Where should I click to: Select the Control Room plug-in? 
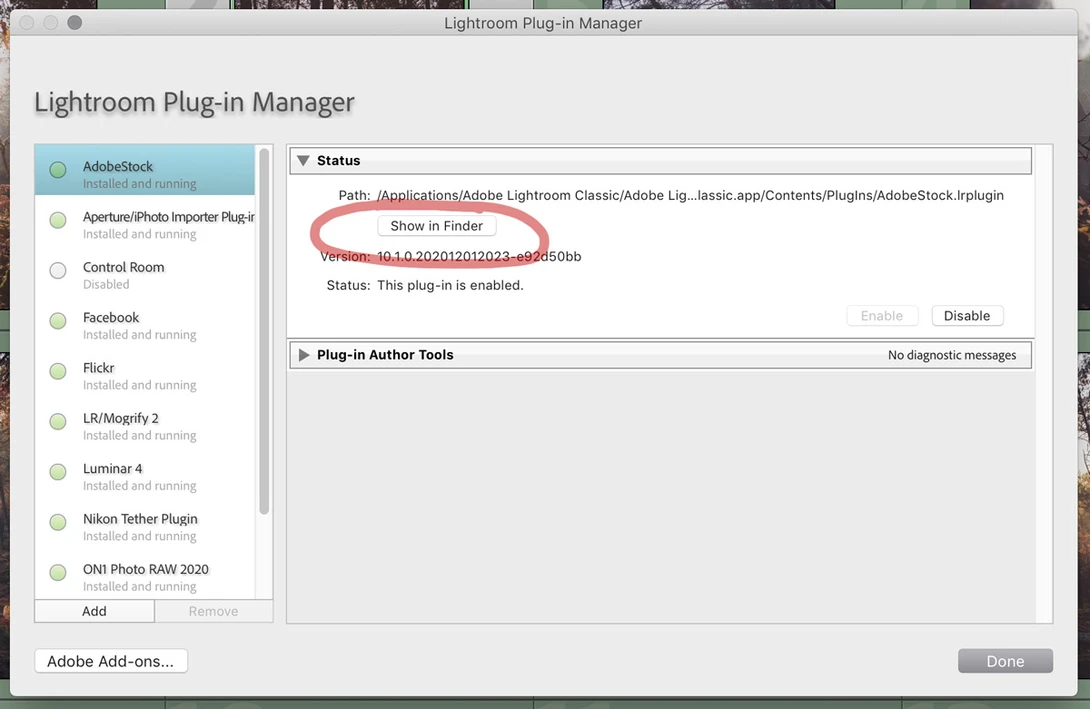145,271
